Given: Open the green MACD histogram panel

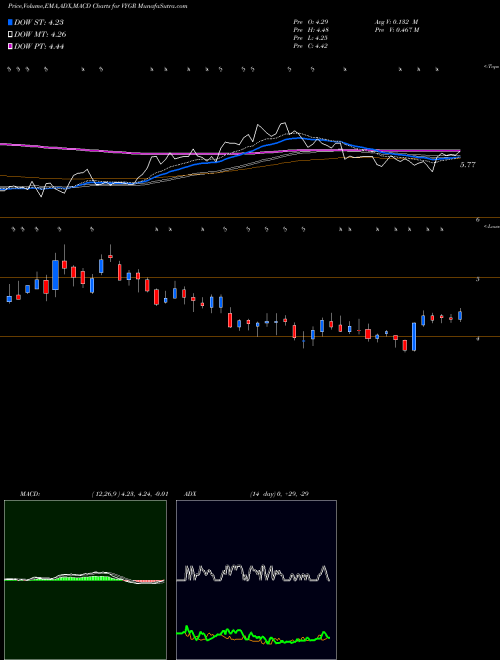Looking at the screenshot, I should [x=85, y=580].
